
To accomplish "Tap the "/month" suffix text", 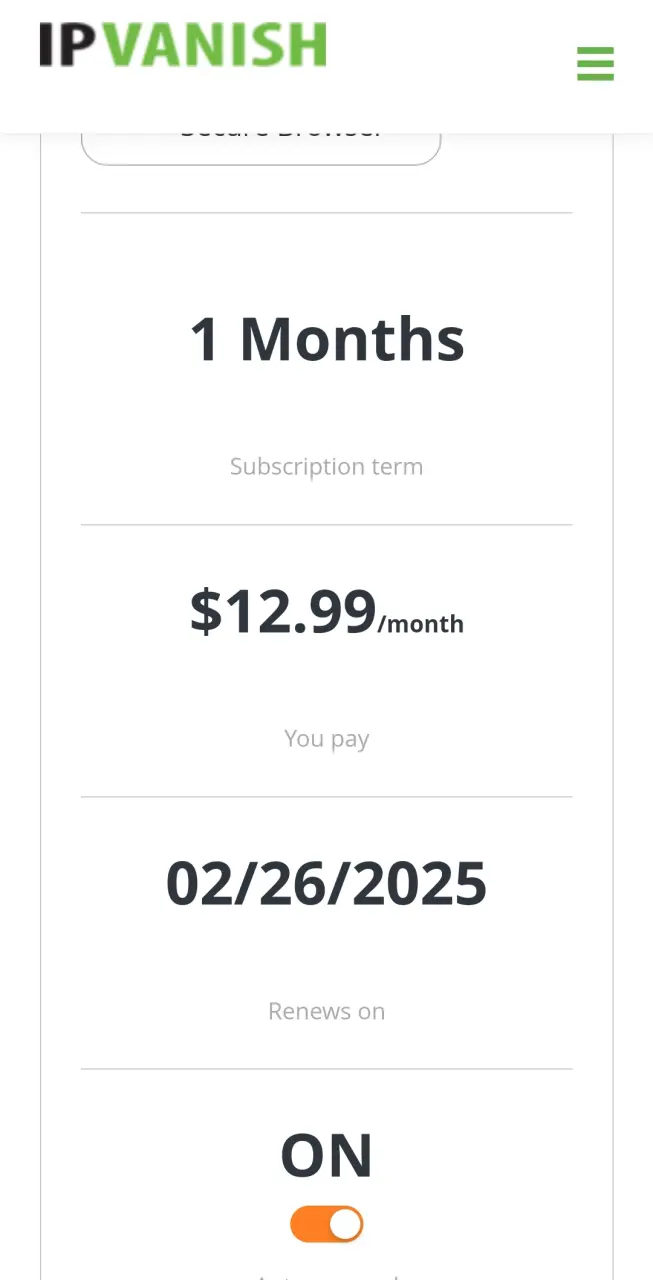I will click(x=421, y=624).
